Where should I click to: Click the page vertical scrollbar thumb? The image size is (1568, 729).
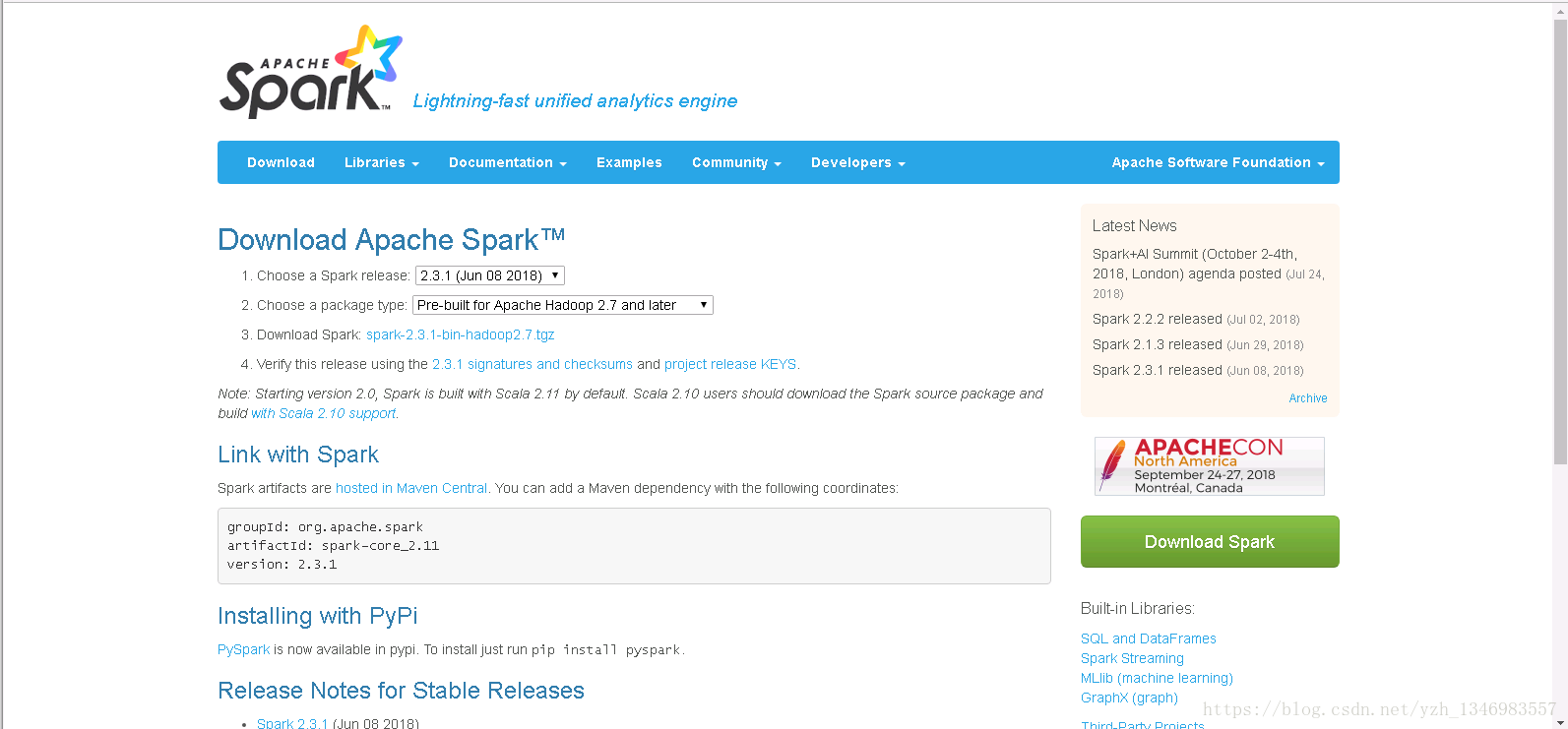point(1560,241)
